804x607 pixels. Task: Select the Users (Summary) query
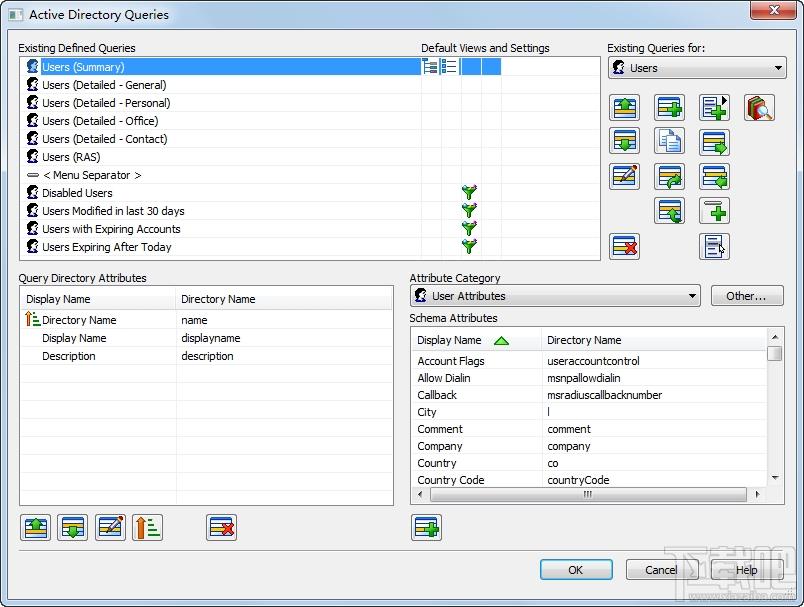[223, 67]
